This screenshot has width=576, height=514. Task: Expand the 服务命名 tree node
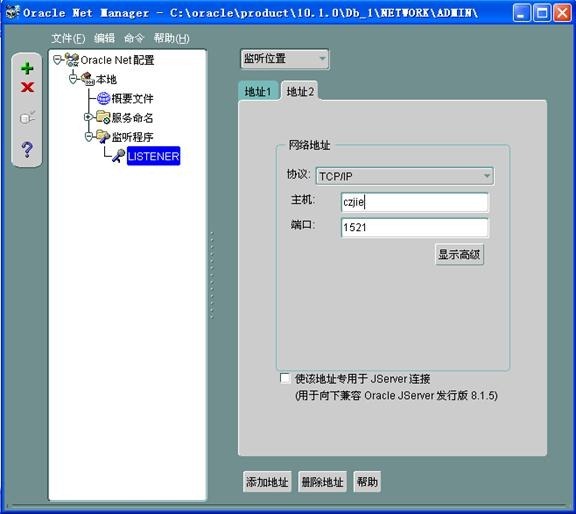88,117
